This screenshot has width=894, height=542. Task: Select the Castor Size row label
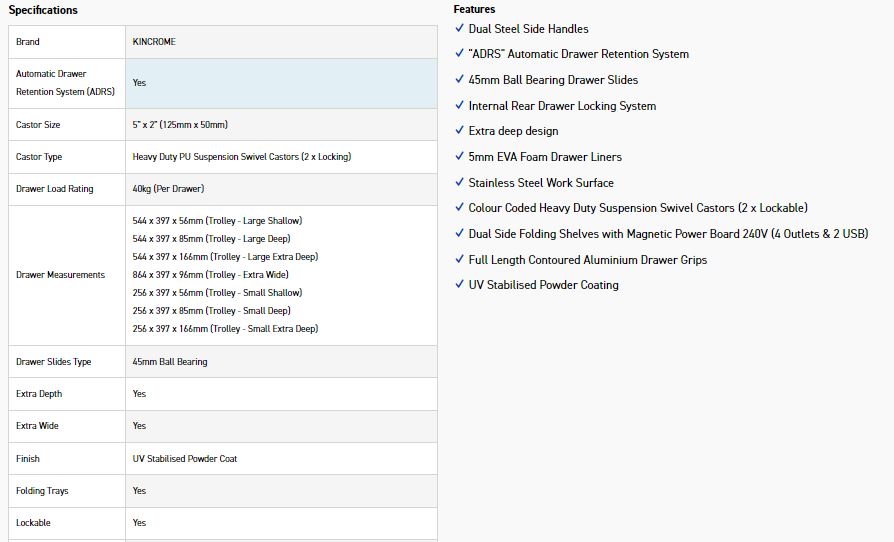(x=38, y=125)
